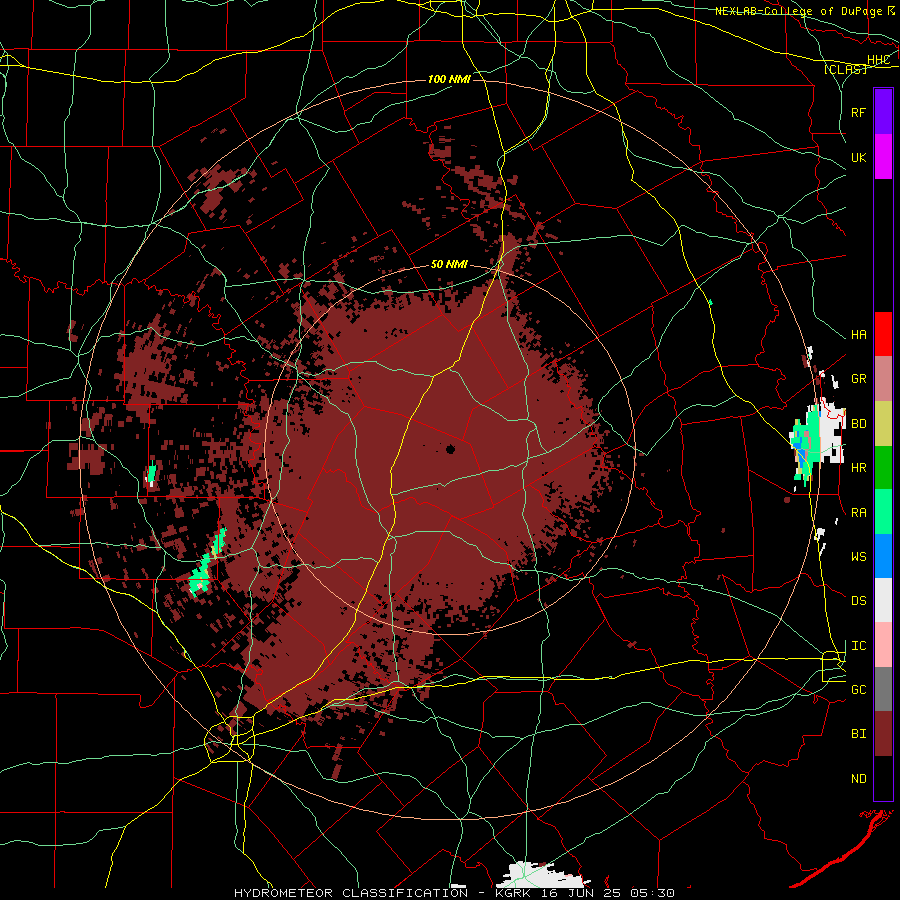The height and width of the screenshot is (900, 900).
Task: Select the IC pink legend swatch
Action: tap(883, 645)
